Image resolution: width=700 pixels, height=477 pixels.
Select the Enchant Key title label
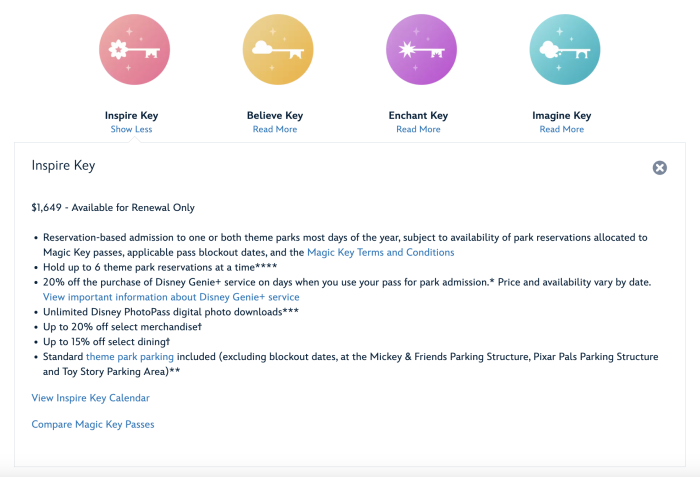pyautogui.click(x=419, y=116)
